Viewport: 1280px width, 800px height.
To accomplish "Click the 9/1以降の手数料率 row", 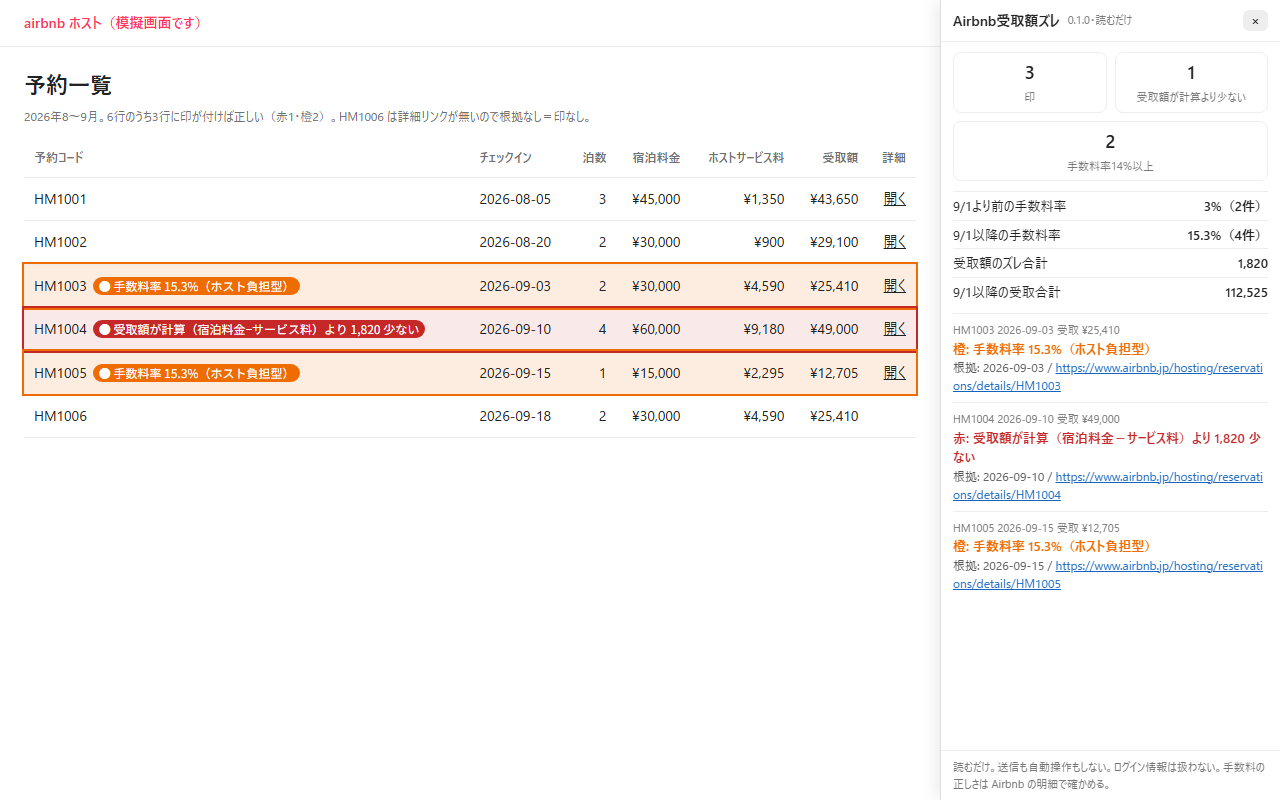I will (1110, 235).
